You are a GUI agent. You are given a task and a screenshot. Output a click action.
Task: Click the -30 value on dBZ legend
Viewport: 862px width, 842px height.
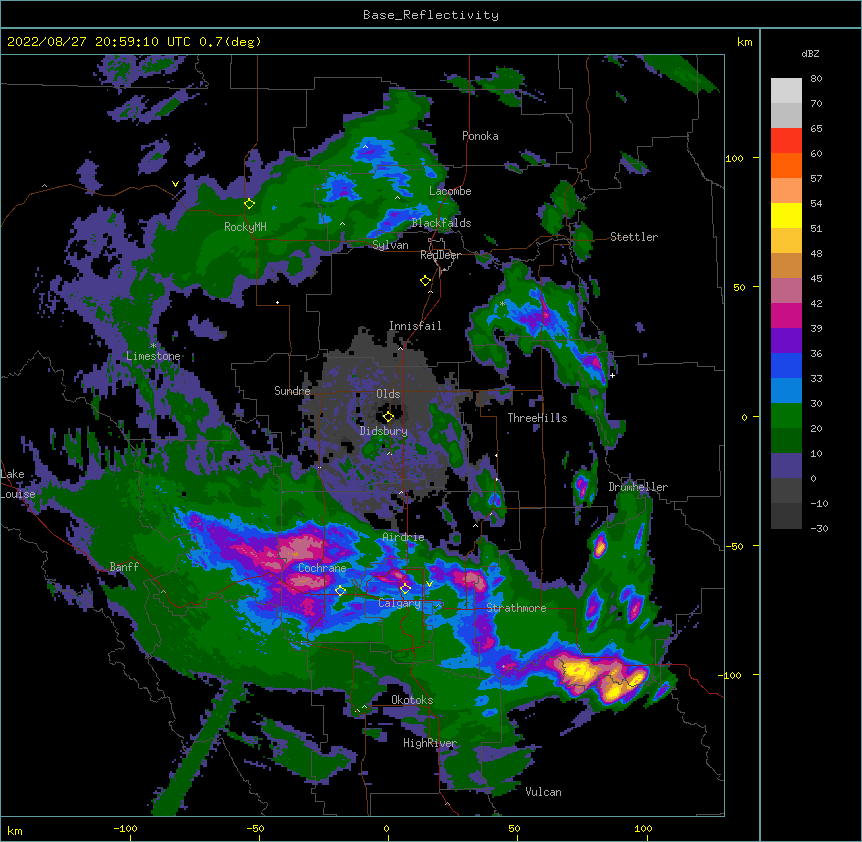click(x=819, y=529)
